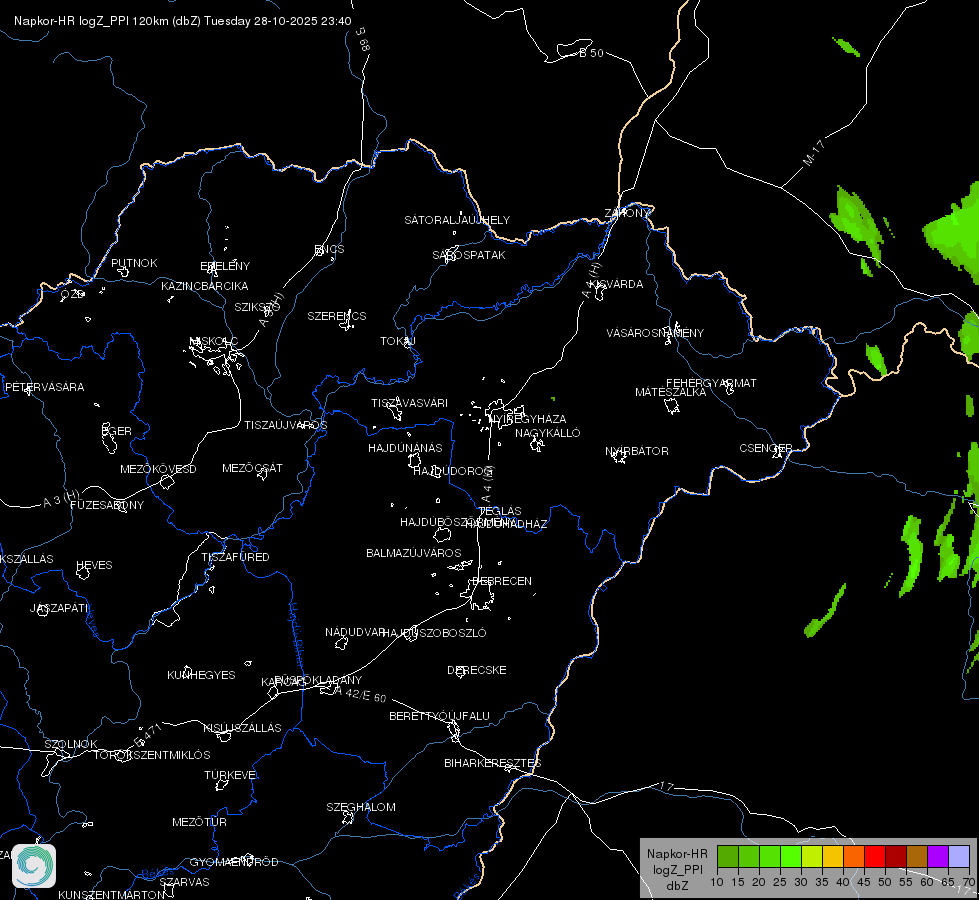Click the NAGYKÁLLÓ city label
Viewport: 979px width, 900px height.
pos(548,433)
